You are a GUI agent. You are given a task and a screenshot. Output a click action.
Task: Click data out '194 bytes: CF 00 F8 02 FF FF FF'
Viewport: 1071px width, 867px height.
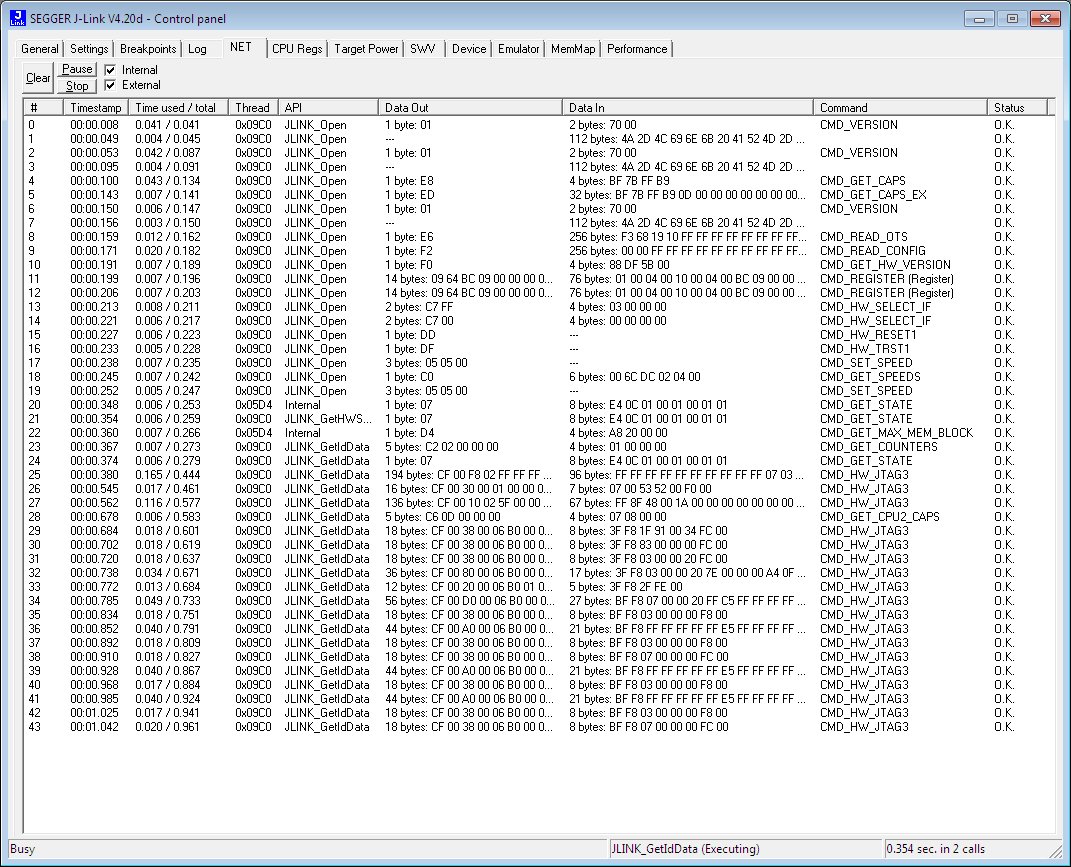[x=469, y=475]
